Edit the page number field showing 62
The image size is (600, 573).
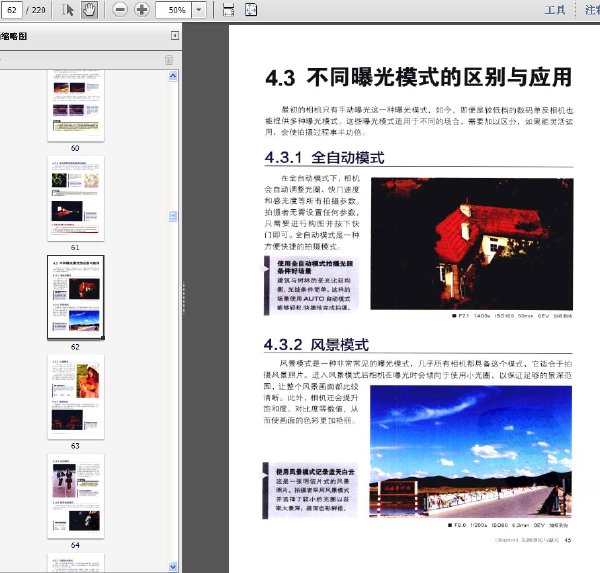pos(11,10)
